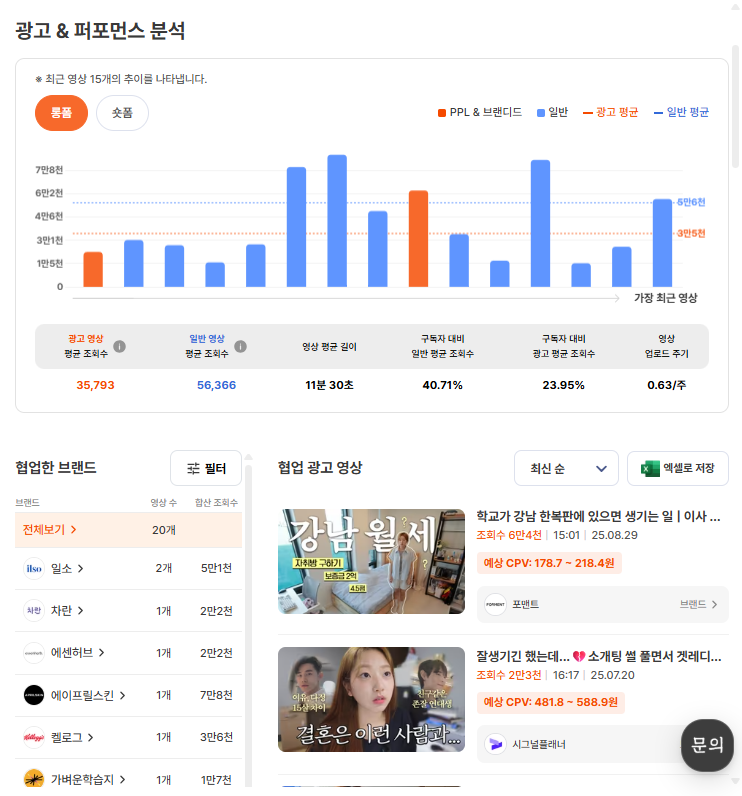
Task: Open the 강남 월세 video thumbnail
Action: pyautogui.click(x=371, y=561)
